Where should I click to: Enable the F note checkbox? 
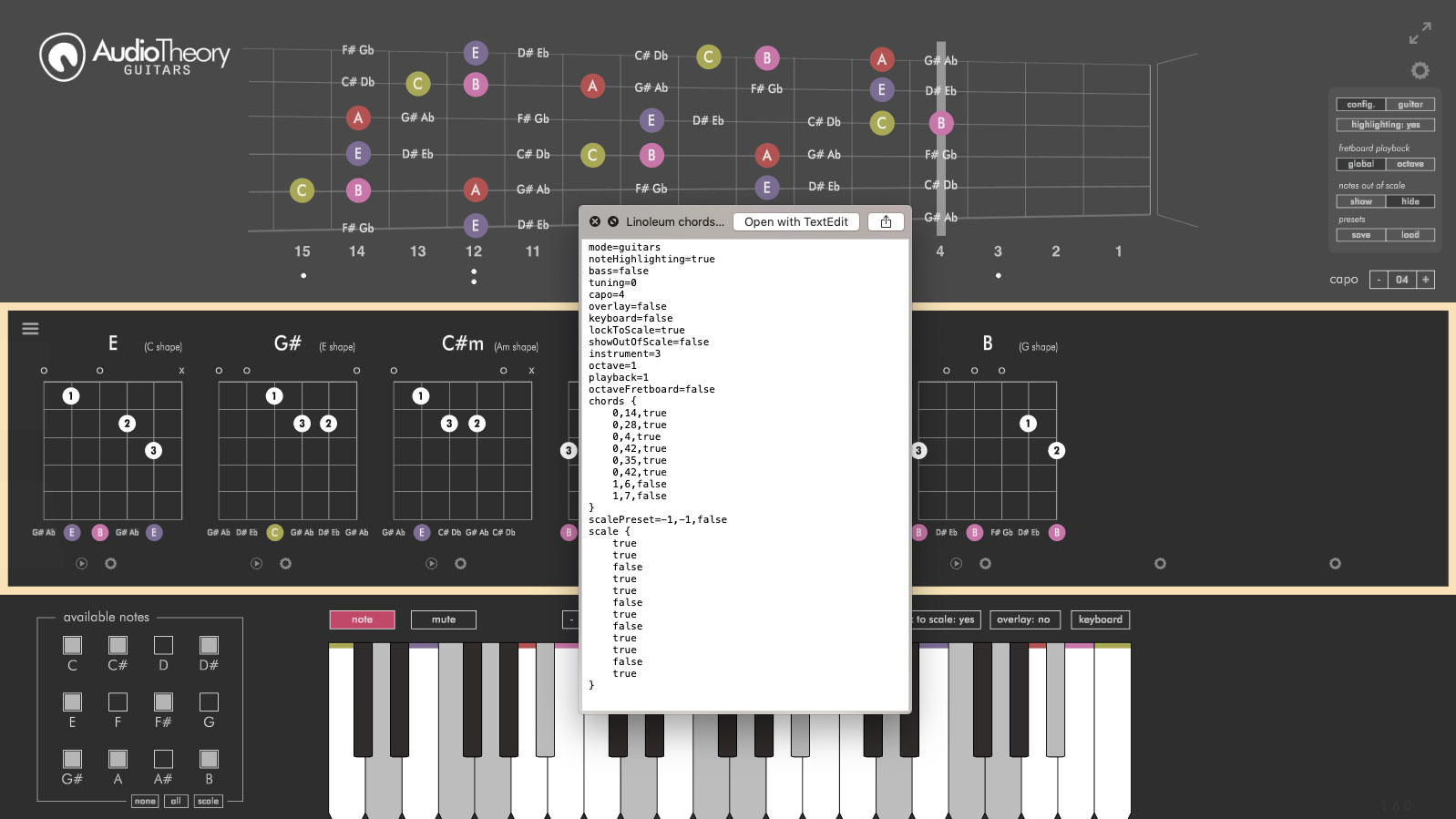click(118, 701)
